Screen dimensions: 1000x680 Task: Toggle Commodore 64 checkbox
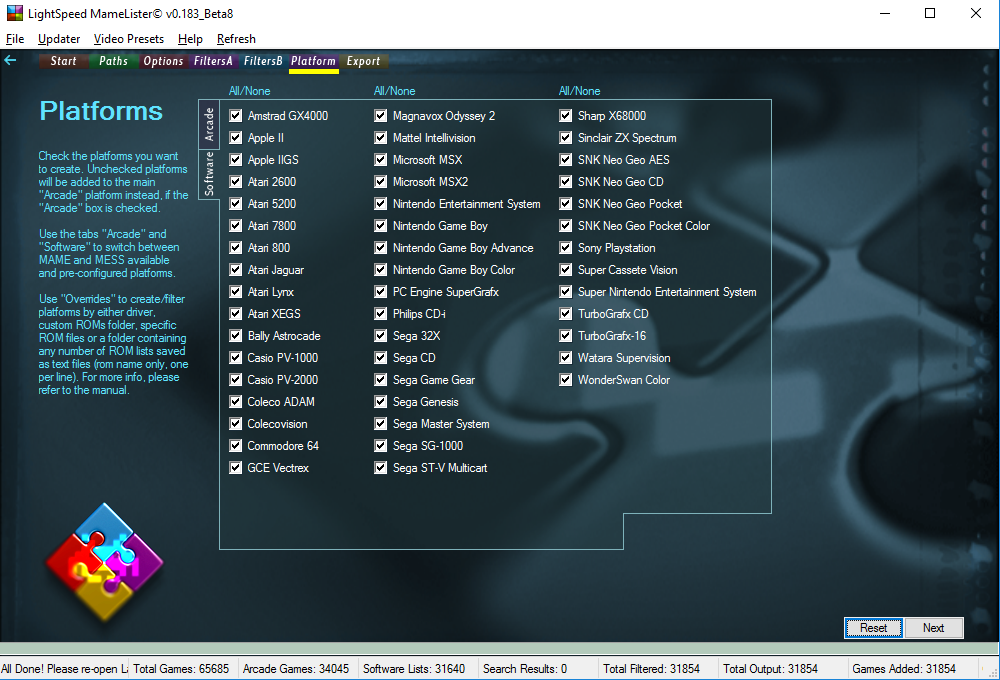pyautogui.click(x=236, y=446)
